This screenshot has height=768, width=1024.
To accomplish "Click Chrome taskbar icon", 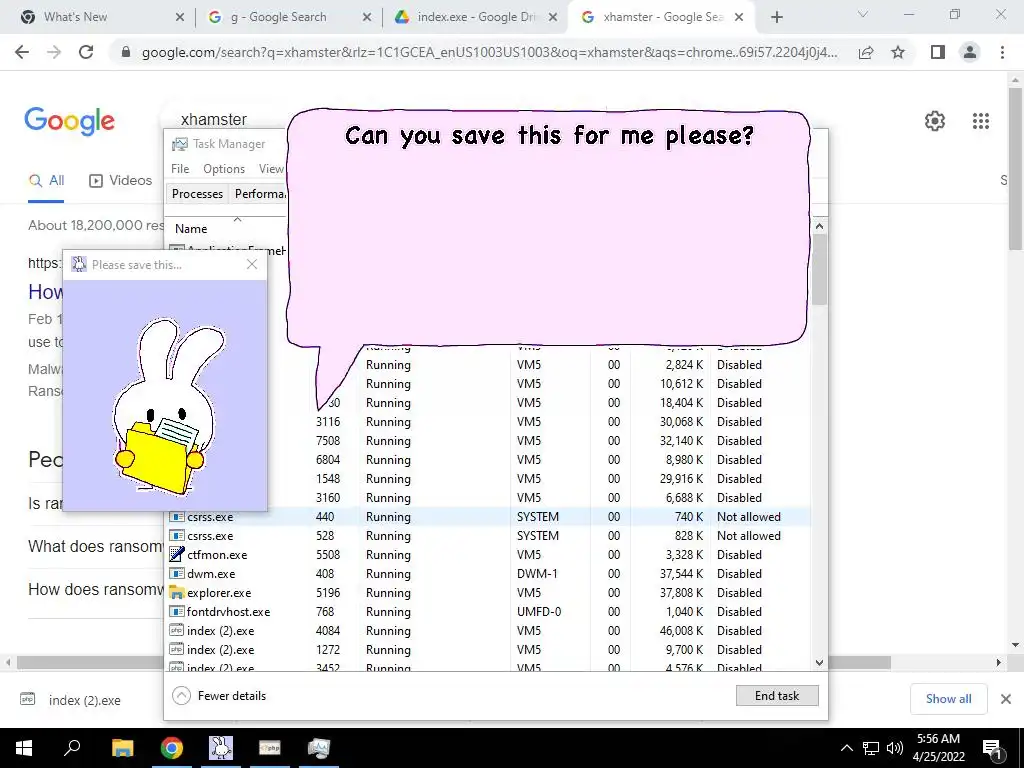I will [x=172, y=748].
